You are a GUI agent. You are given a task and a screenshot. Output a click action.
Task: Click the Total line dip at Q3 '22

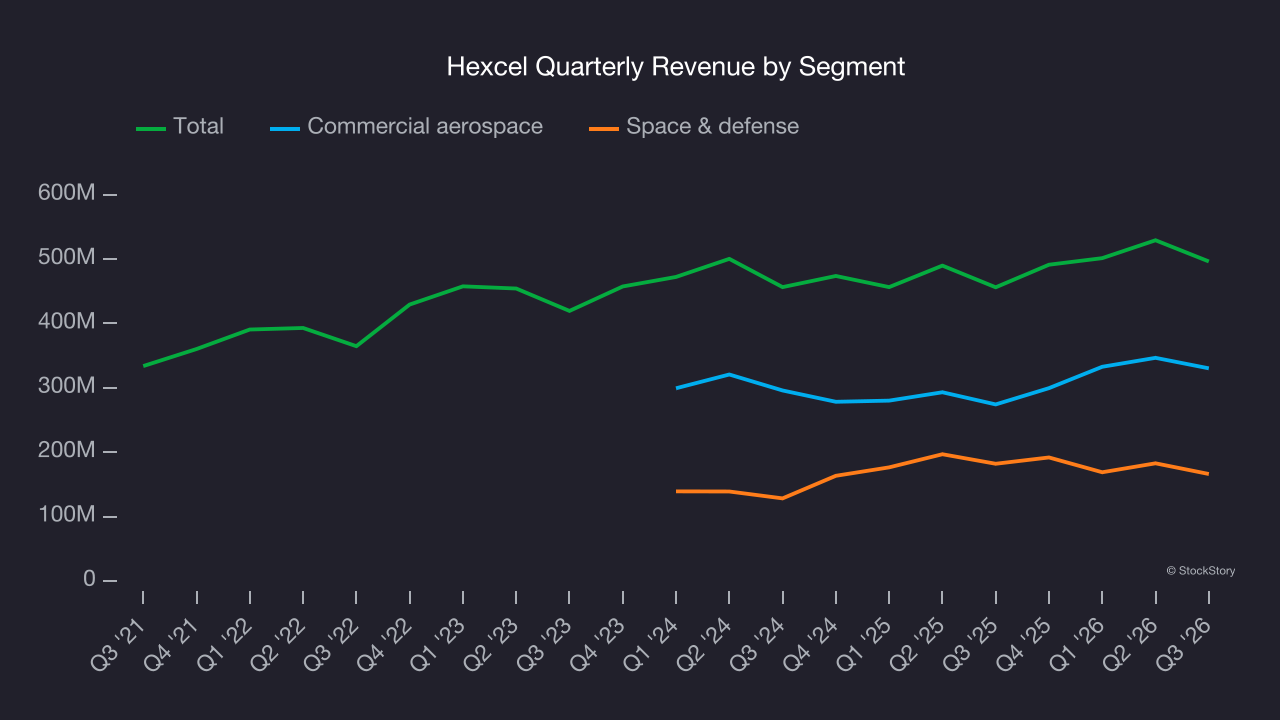pyautogui.click(x=356, y=346)
